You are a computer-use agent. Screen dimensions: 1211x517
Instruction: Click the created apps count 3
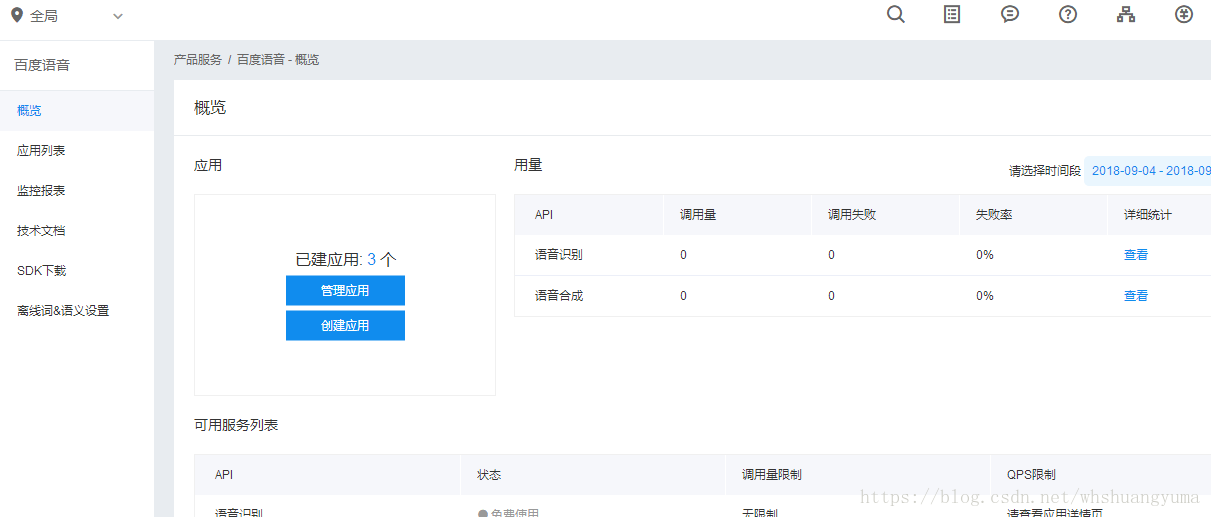pyautogui.click(x=371, y=259)
